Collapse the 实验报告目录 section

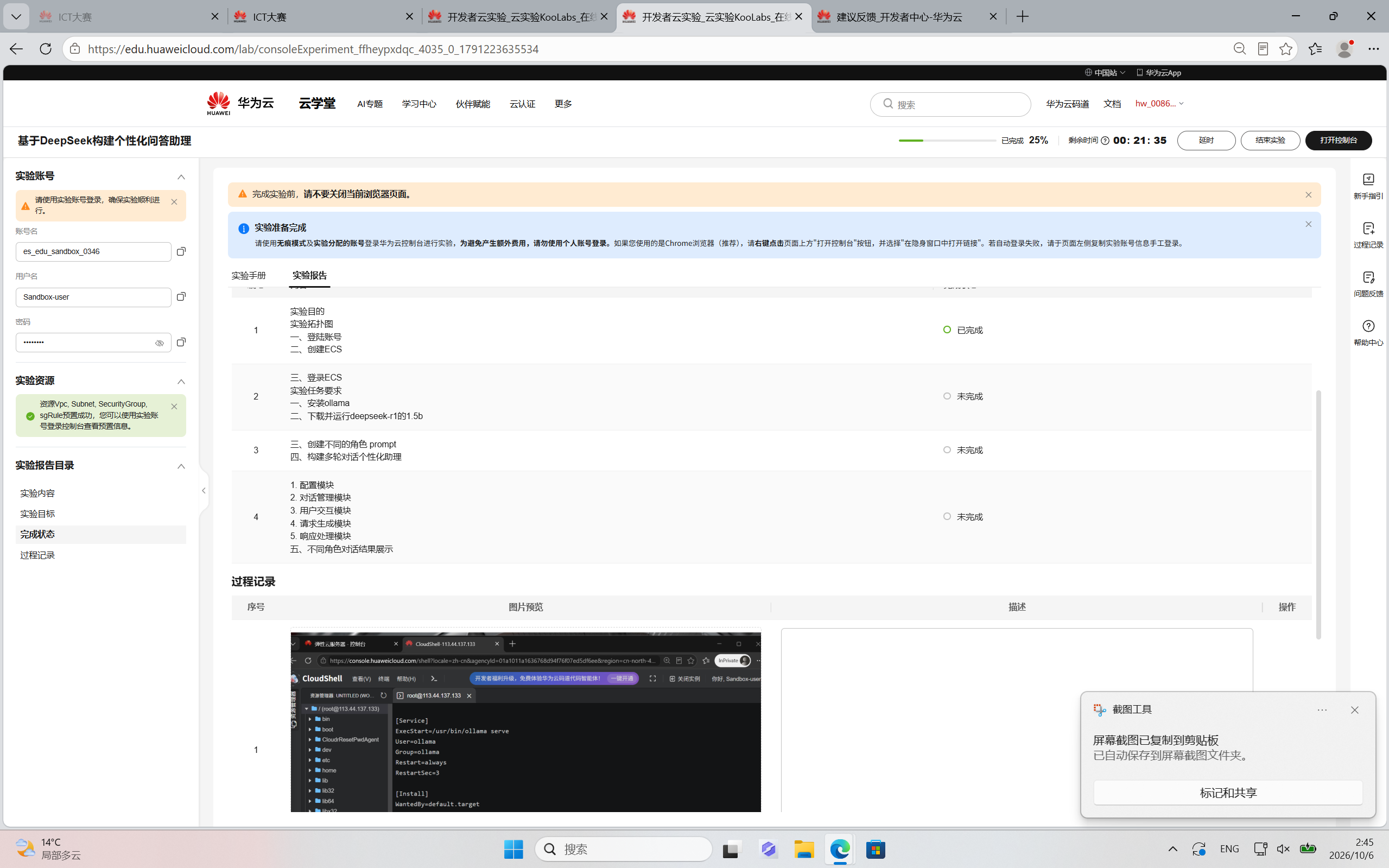tap(181, 466)
